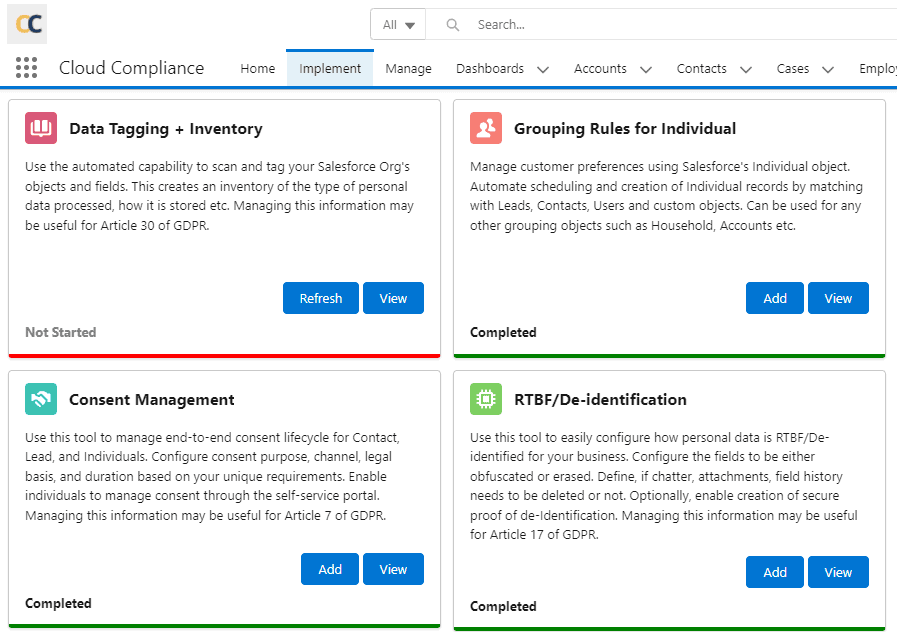Expand the Contacts tab chevron
Screen dimensions: 897x632
[x=746, y=70]
